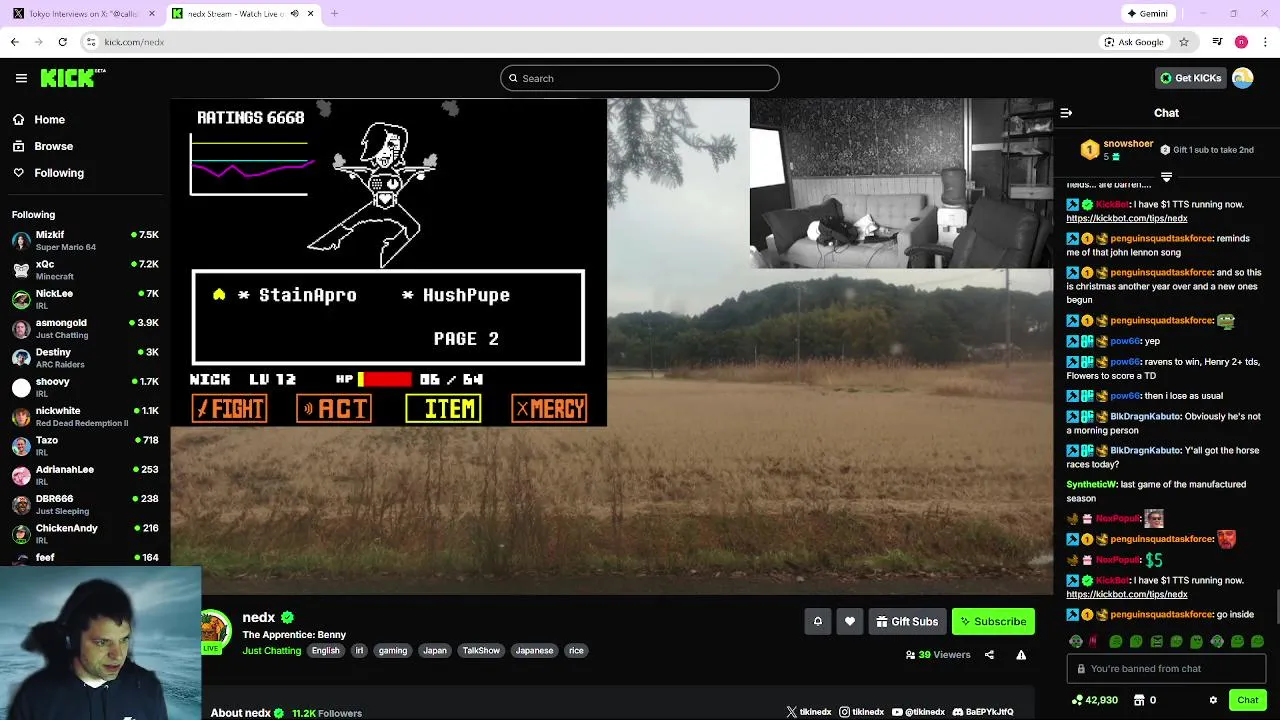Reload the page

pyautogui.click(x=62, y=42)
